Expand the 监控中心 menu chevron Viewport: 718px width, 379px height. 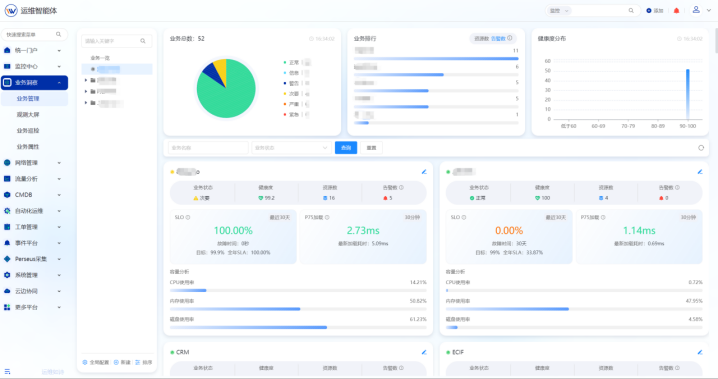tap(59, 67)
